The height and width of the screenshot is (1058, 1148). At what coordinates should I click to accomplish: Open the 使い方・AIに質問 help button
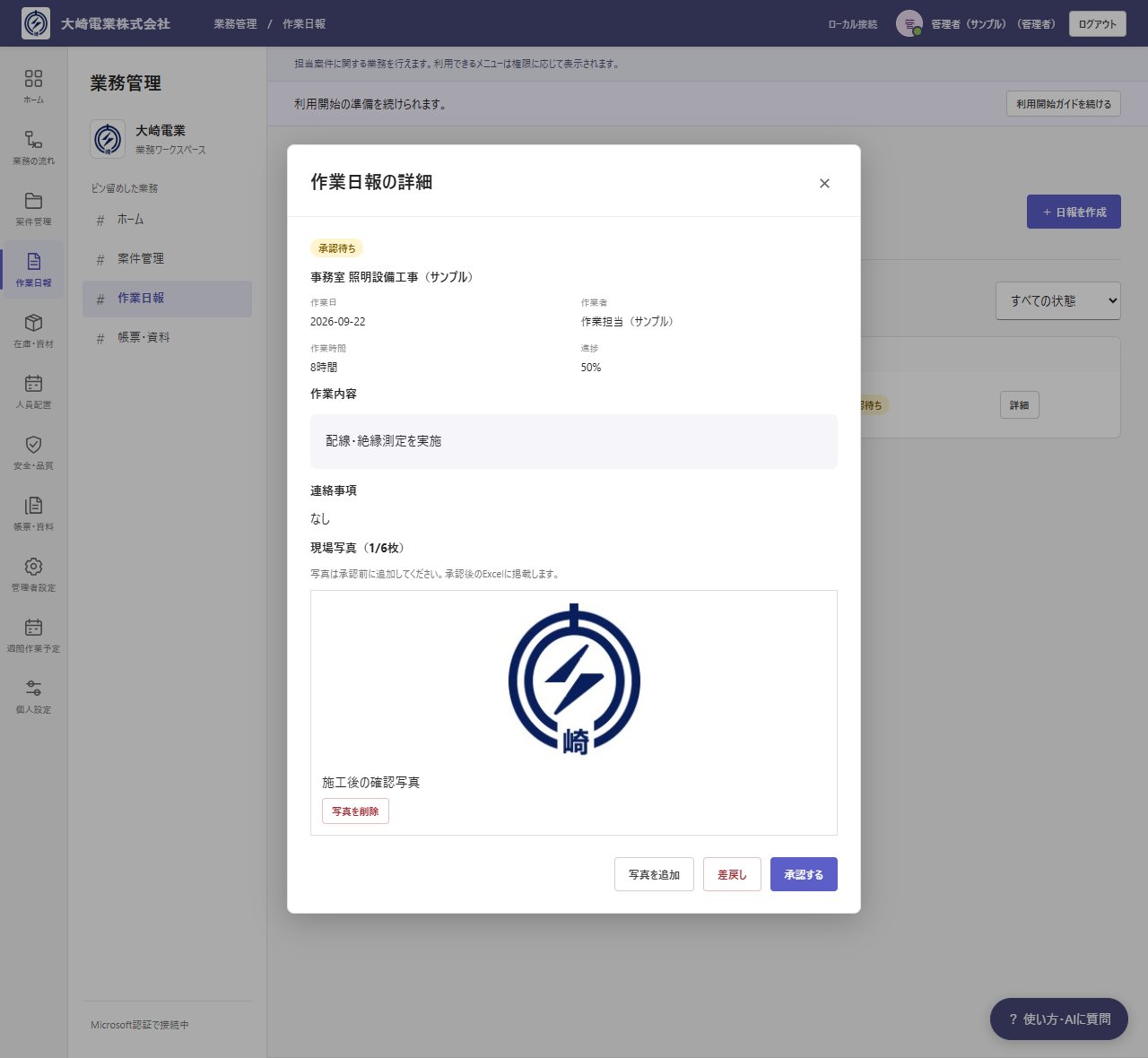pyautogui.click(x=1058, y=1019)
